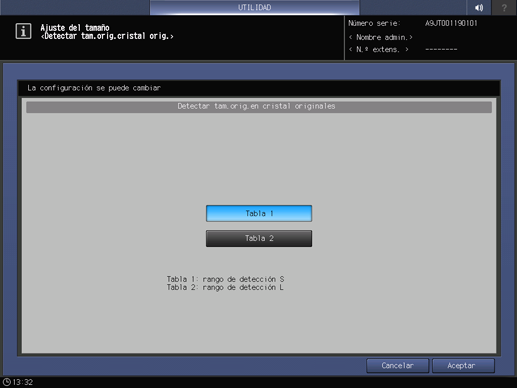517x388 pixels.
Task: Tap the speaker sound icon
Action: coord(479,7)
